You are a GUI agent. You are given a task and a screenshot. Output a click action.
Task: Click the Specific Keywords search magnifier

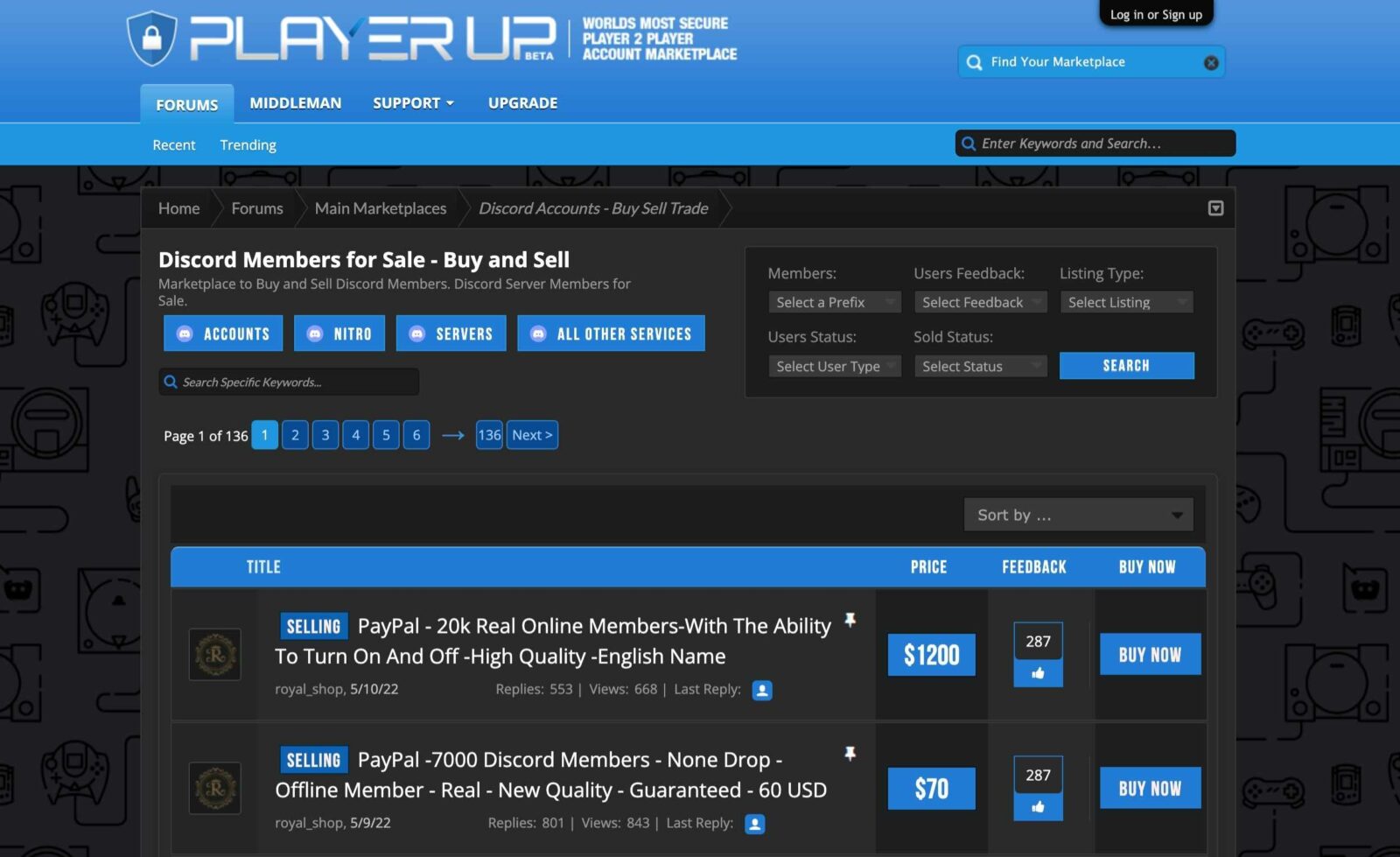pos(171,382)
